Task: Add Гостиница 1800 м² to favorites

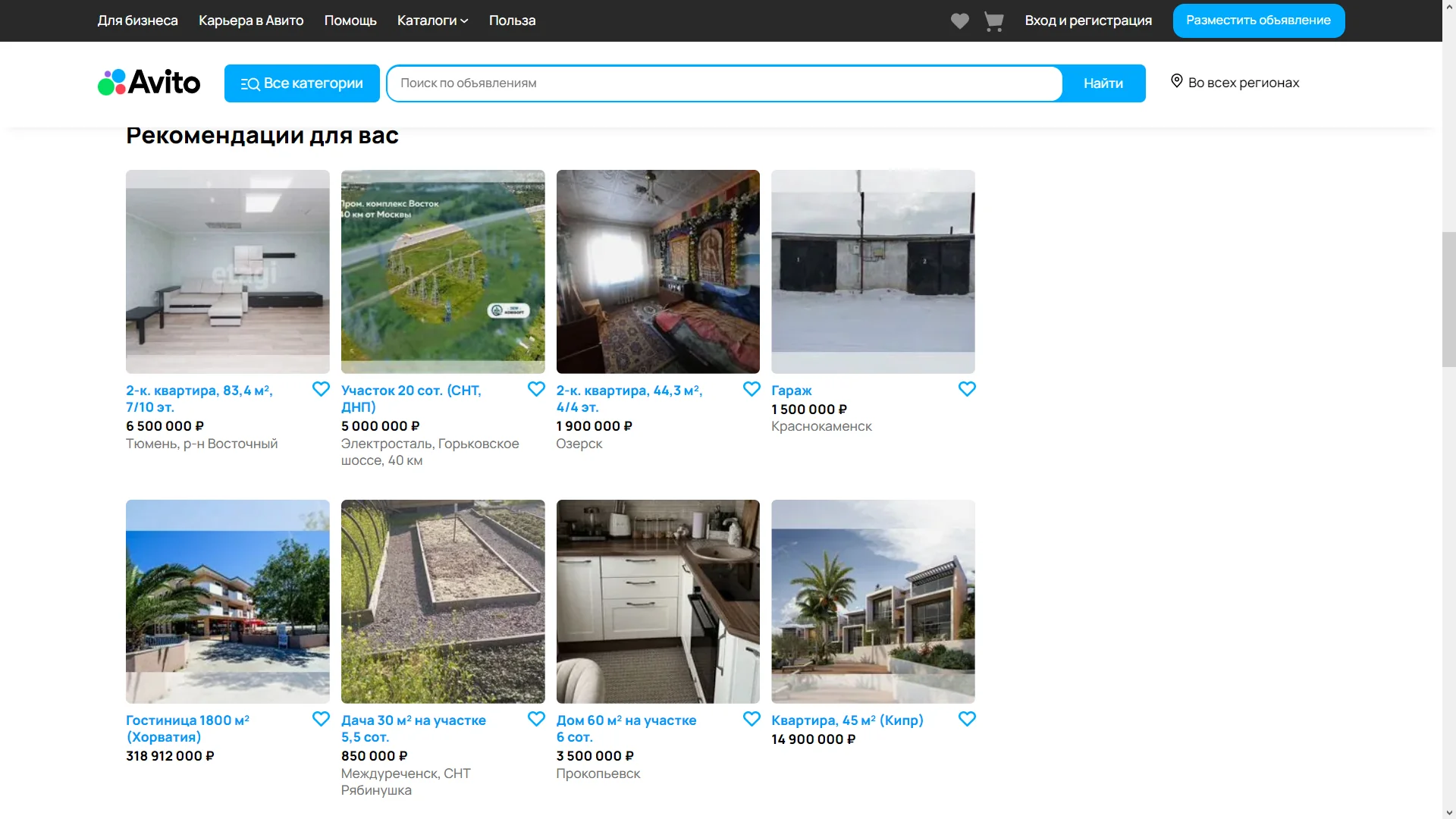Action: pos(321,719)
